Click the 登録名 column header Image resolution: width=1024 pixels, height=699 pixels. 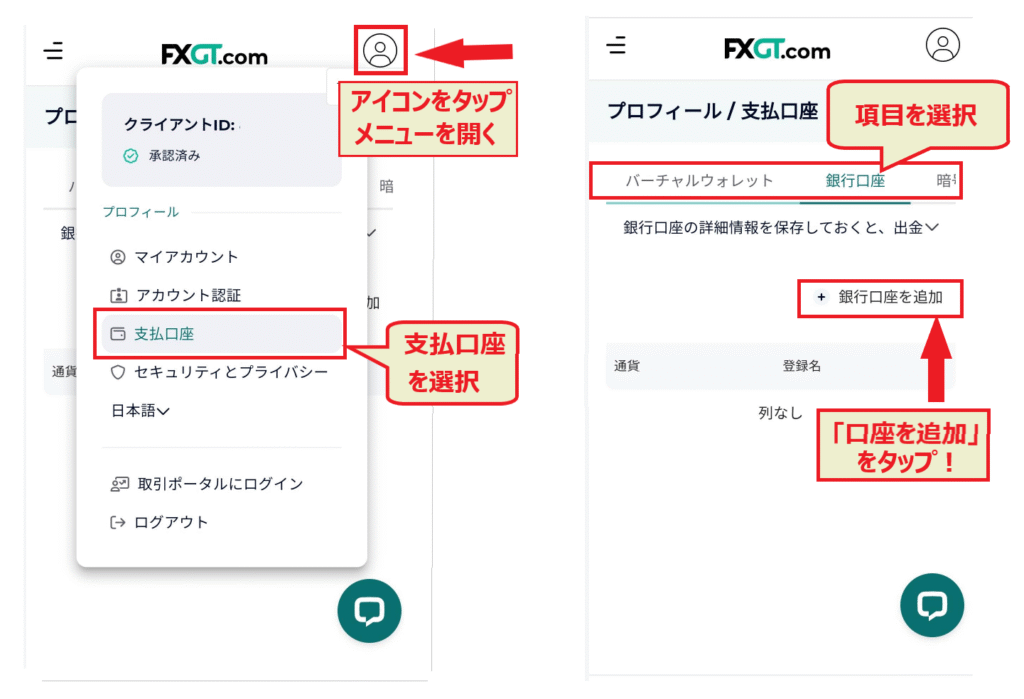pos(801,366)
